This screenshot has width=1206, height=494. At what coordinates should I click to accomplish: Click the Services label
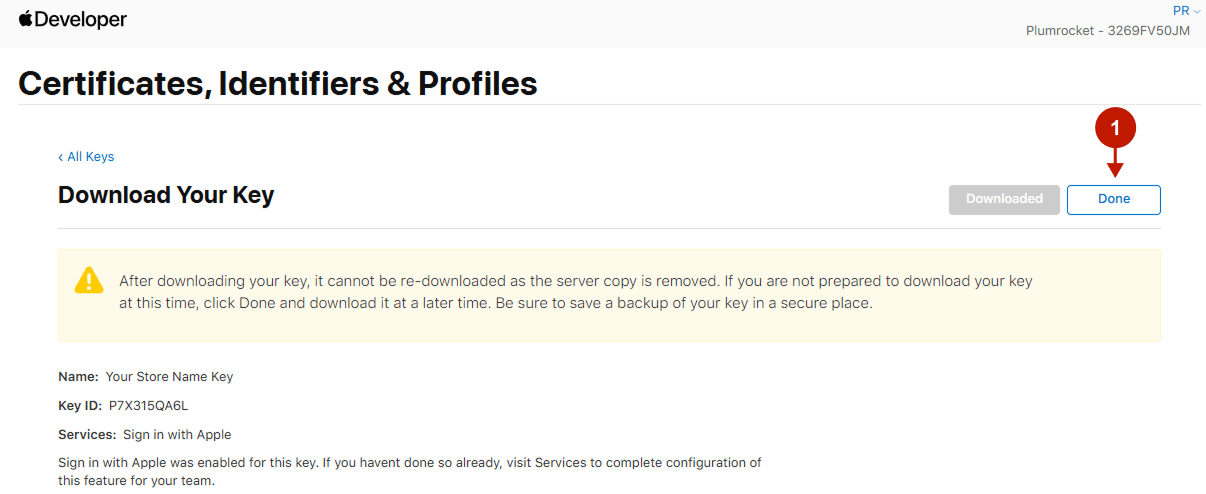click(x=87, y=435)
